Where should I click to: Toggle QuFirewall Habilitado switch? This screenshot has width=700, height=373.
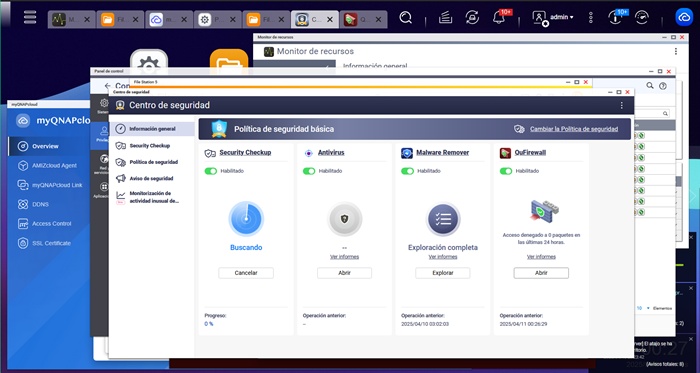point(506,171)
